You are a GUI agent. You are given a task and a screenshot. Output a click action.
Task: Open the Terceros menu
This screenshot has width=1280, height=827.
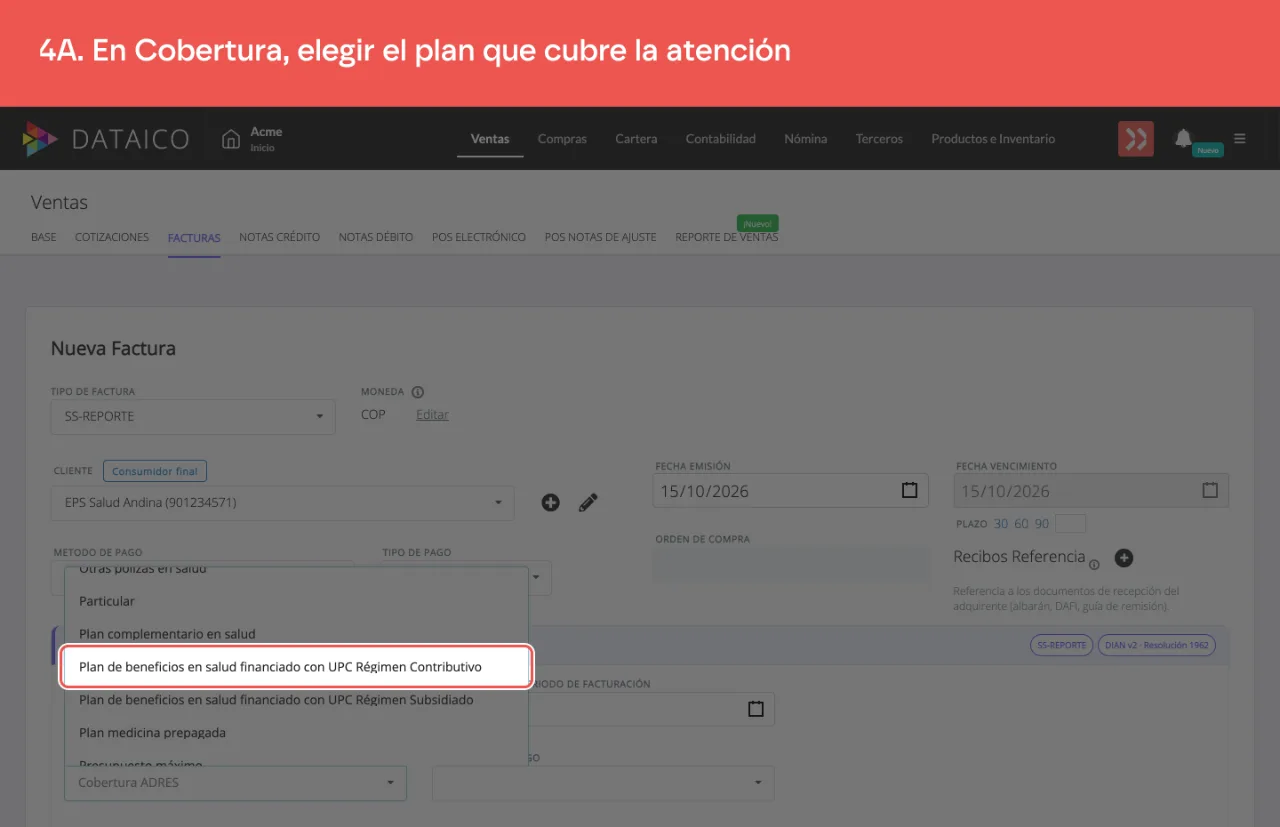(879, 139)
